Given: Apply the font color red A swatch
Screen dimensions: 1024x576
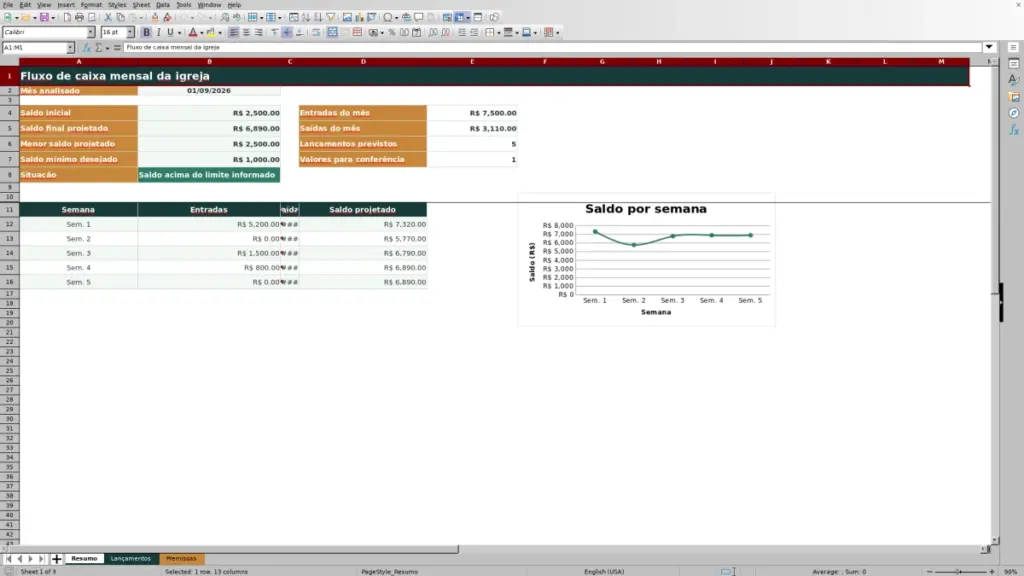Looking at the screenshot, I should (193, 33).
